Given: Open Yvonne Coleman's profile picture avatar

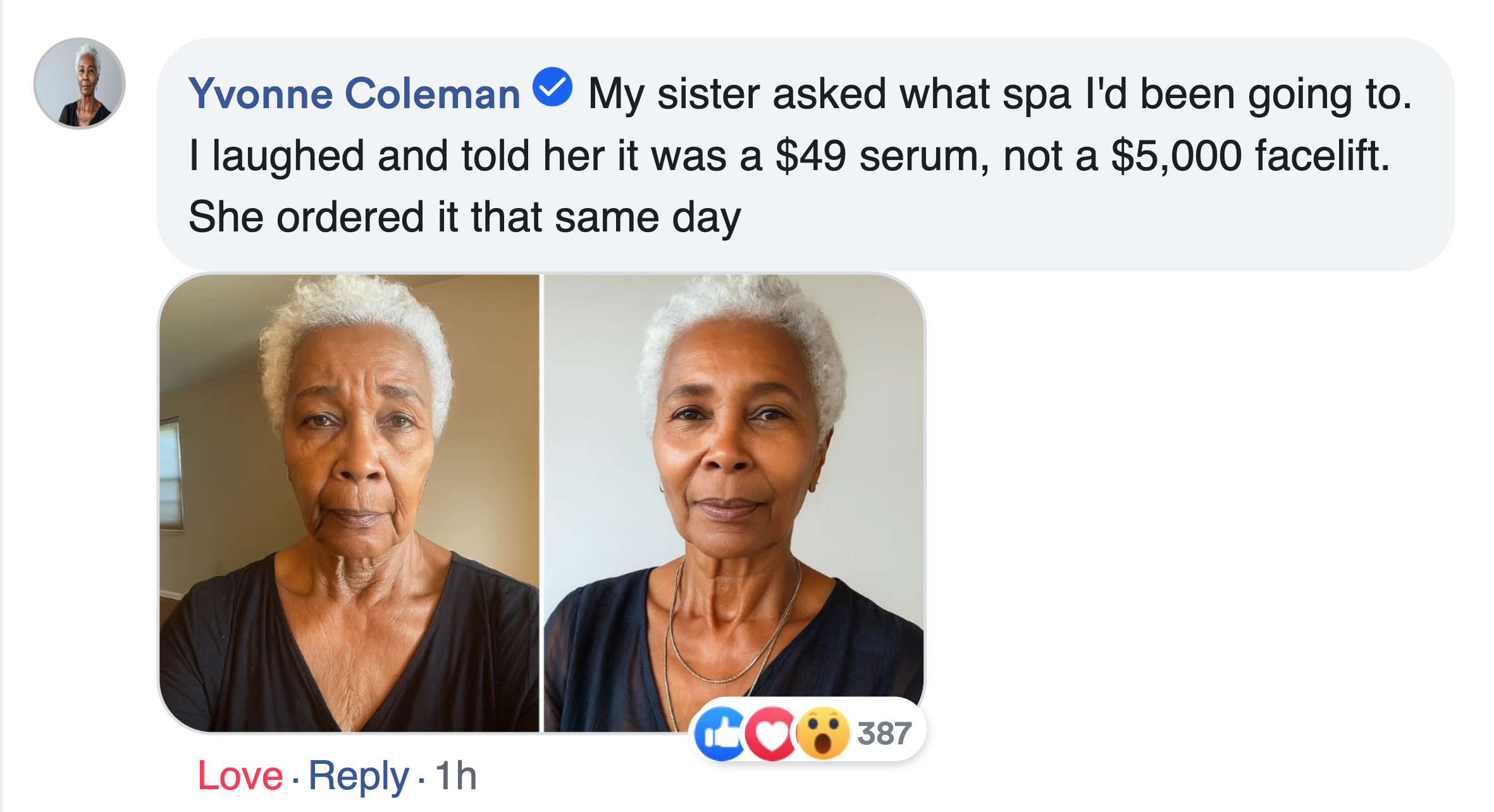Looking at the screenshot, I should 80,83.
